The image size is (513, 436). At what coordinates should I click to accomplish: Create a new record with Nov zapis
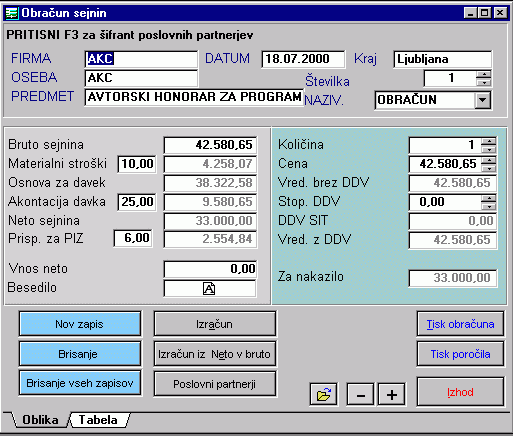point(80,324)
